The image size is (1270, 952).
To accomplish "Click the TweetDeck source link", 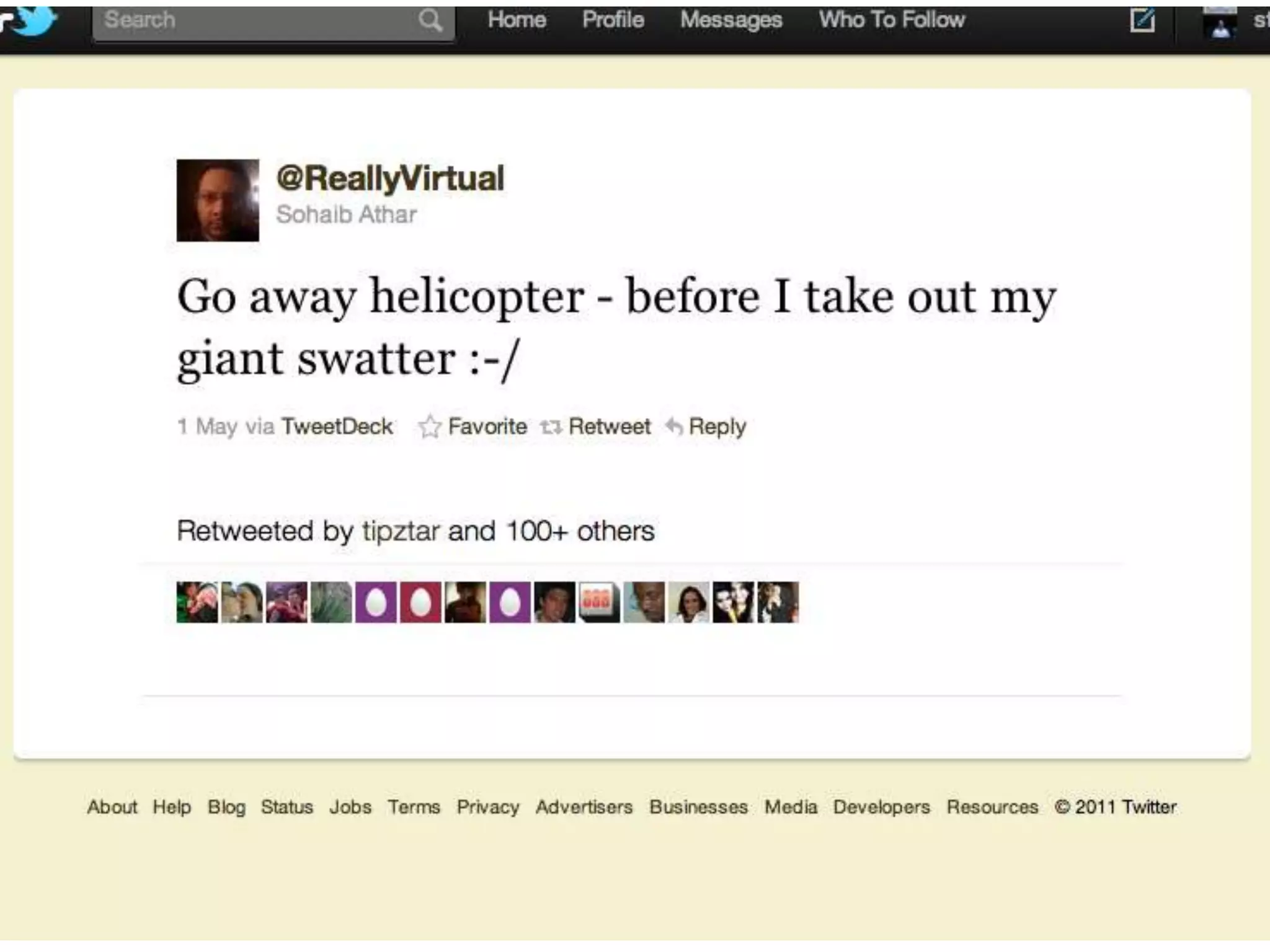I will pyautogui.click(x=337, y=426).
